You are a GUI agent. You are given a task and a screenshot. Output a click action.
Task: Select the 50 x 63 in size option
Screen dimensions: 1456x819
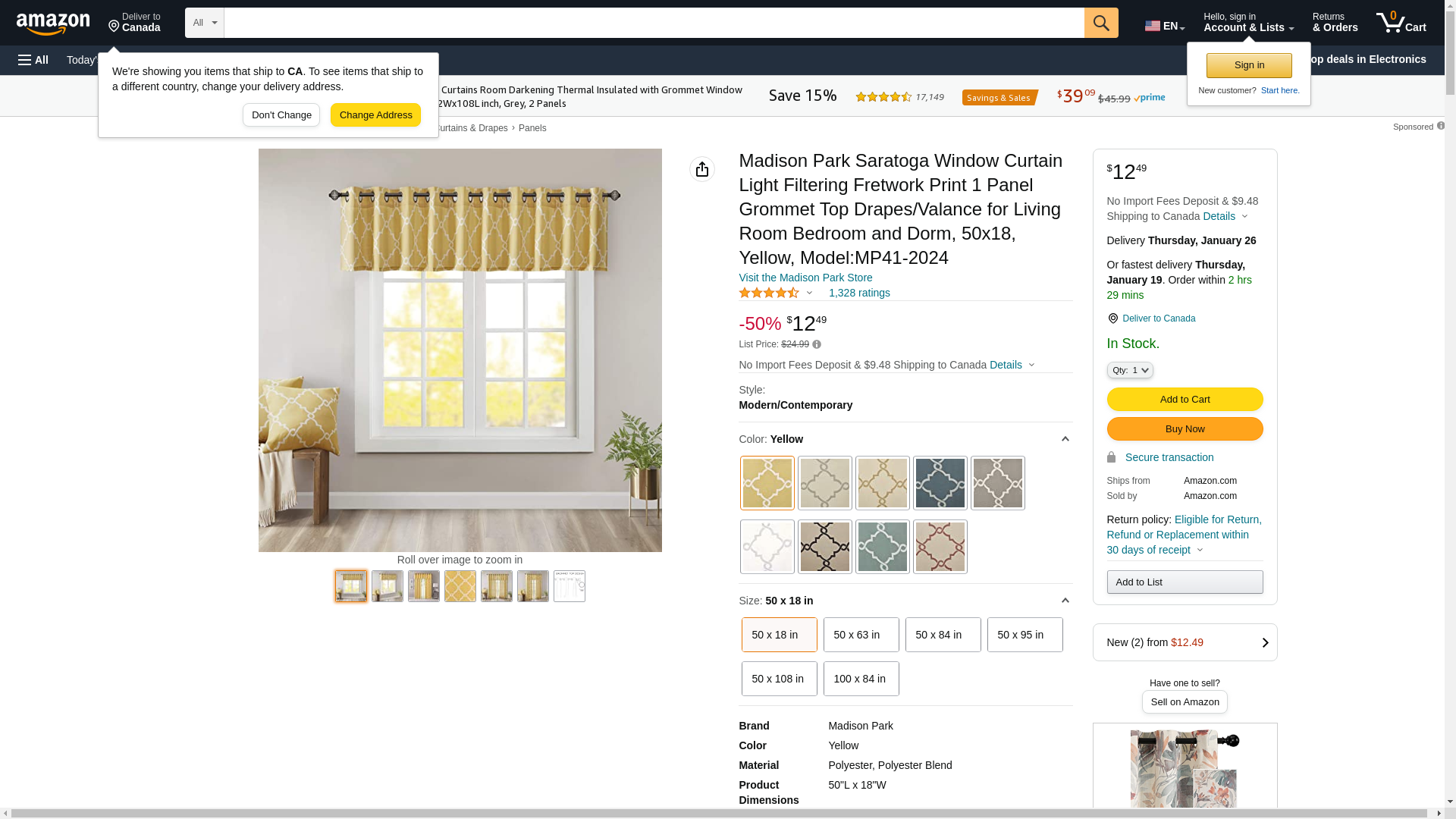click(861, 635)
